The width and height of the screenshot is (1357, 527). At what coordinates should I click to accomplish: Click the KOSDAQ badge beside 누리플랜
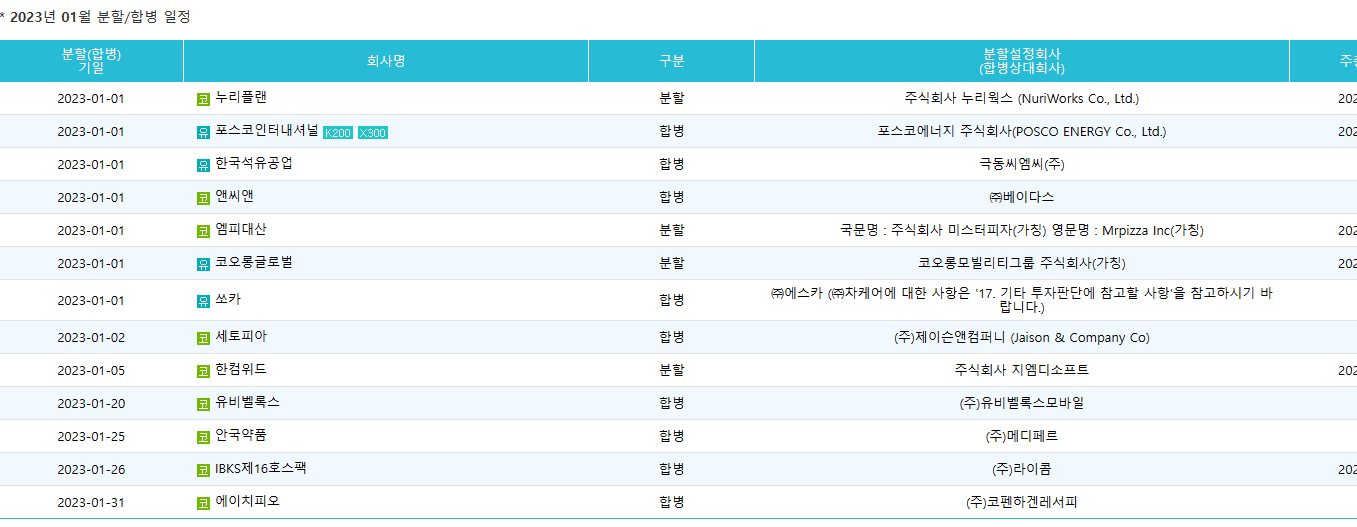(204, 99)
